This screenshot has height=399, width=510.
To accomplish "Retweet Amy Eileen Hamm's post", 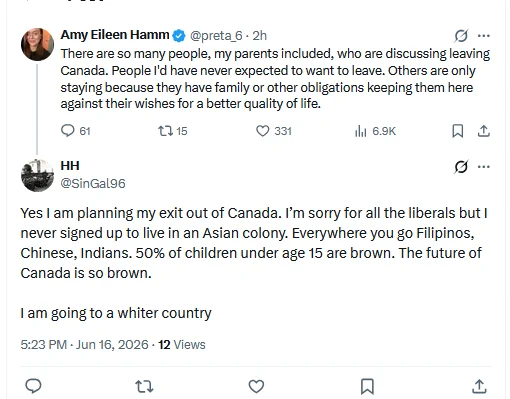I will pos(172,131).
